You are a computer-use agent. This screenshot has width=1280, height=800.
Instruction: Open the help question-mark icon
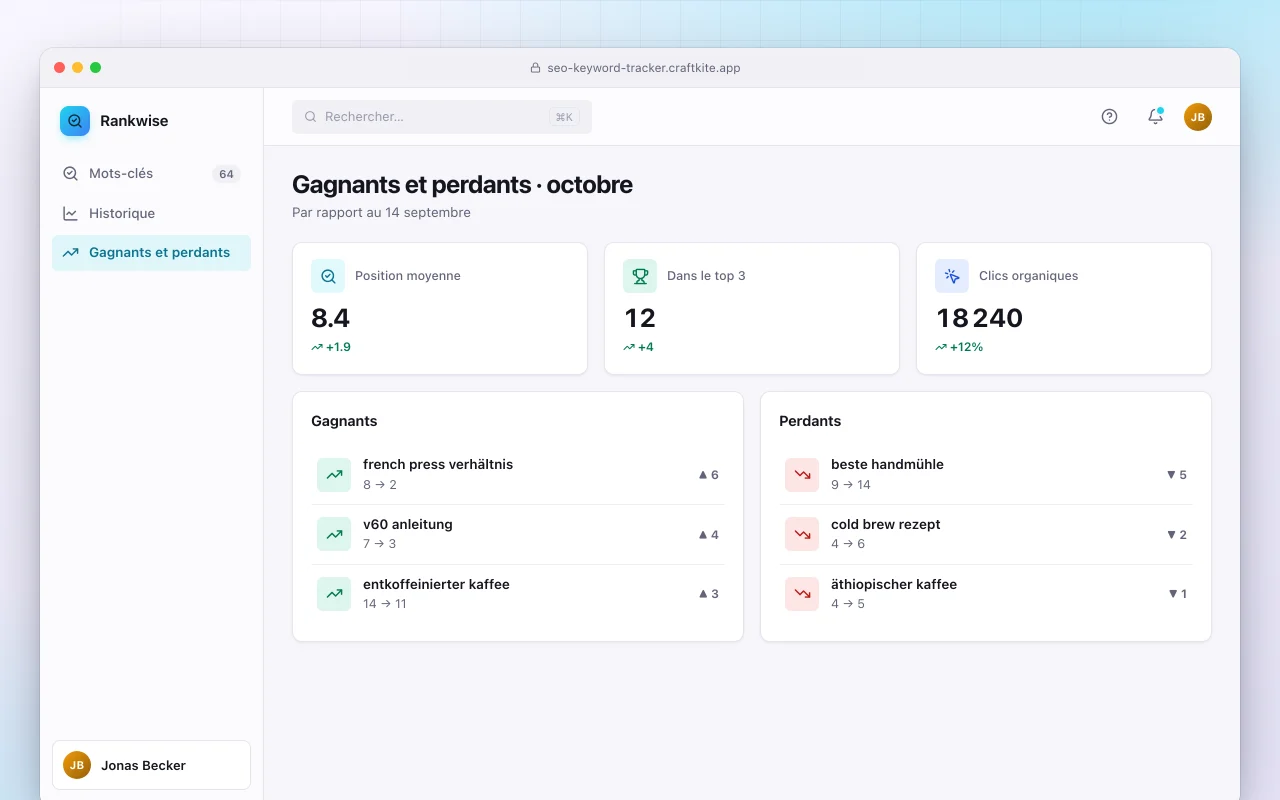coord(1109,117)
